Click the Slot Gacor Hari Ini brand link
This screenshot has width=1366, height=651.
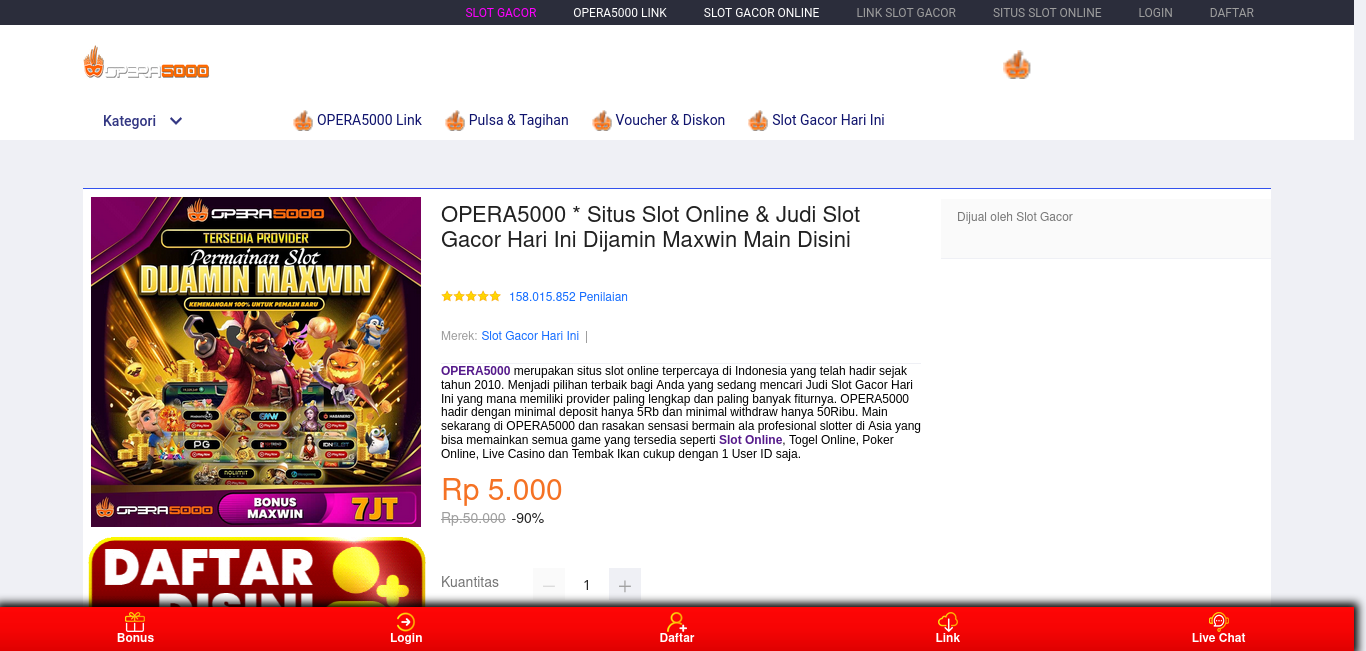530,336
